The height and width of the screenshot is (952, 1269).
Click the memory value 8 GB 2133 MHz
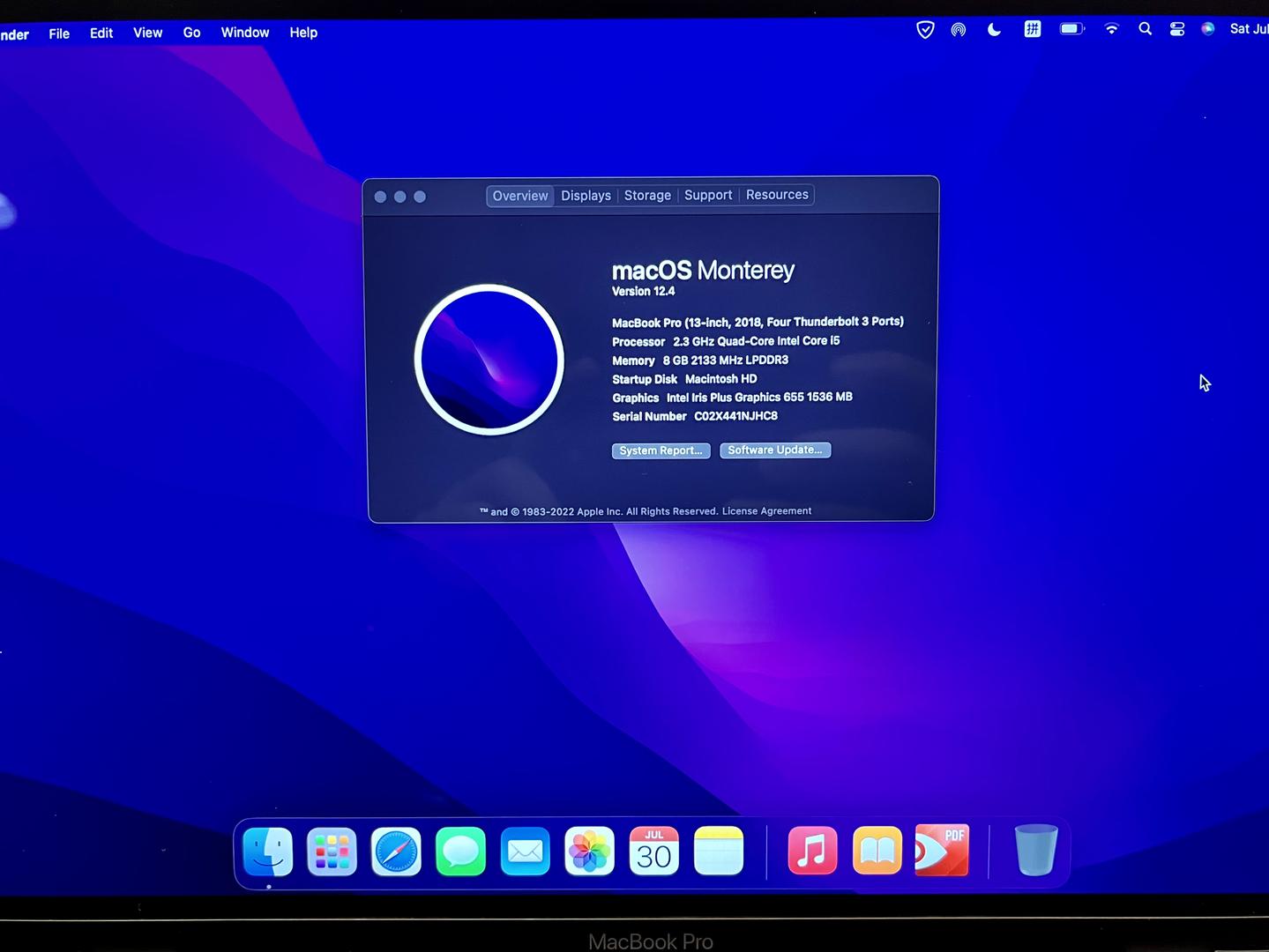(725, 360)
